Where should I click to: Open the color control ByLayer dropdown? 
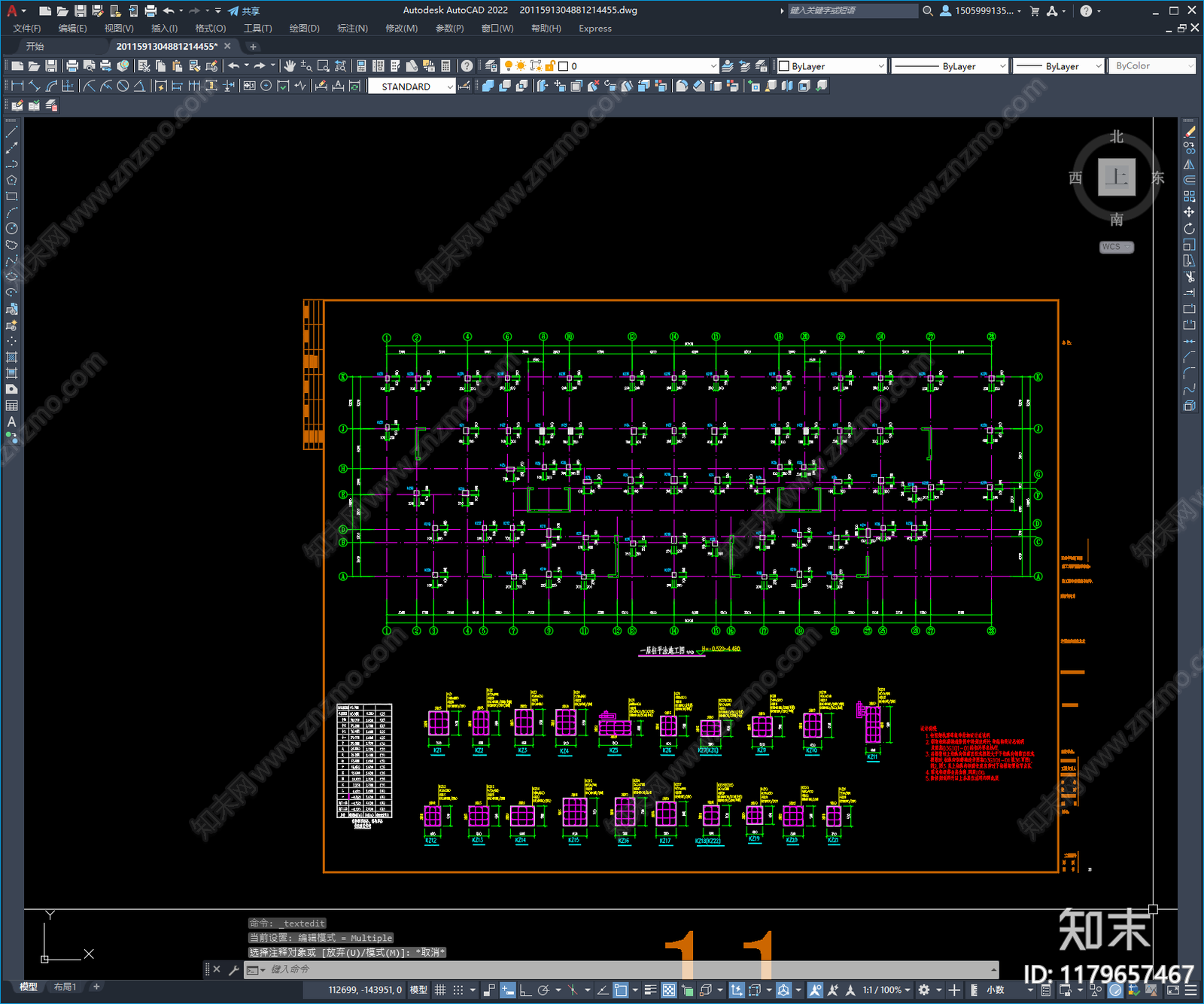coord(832,66)
